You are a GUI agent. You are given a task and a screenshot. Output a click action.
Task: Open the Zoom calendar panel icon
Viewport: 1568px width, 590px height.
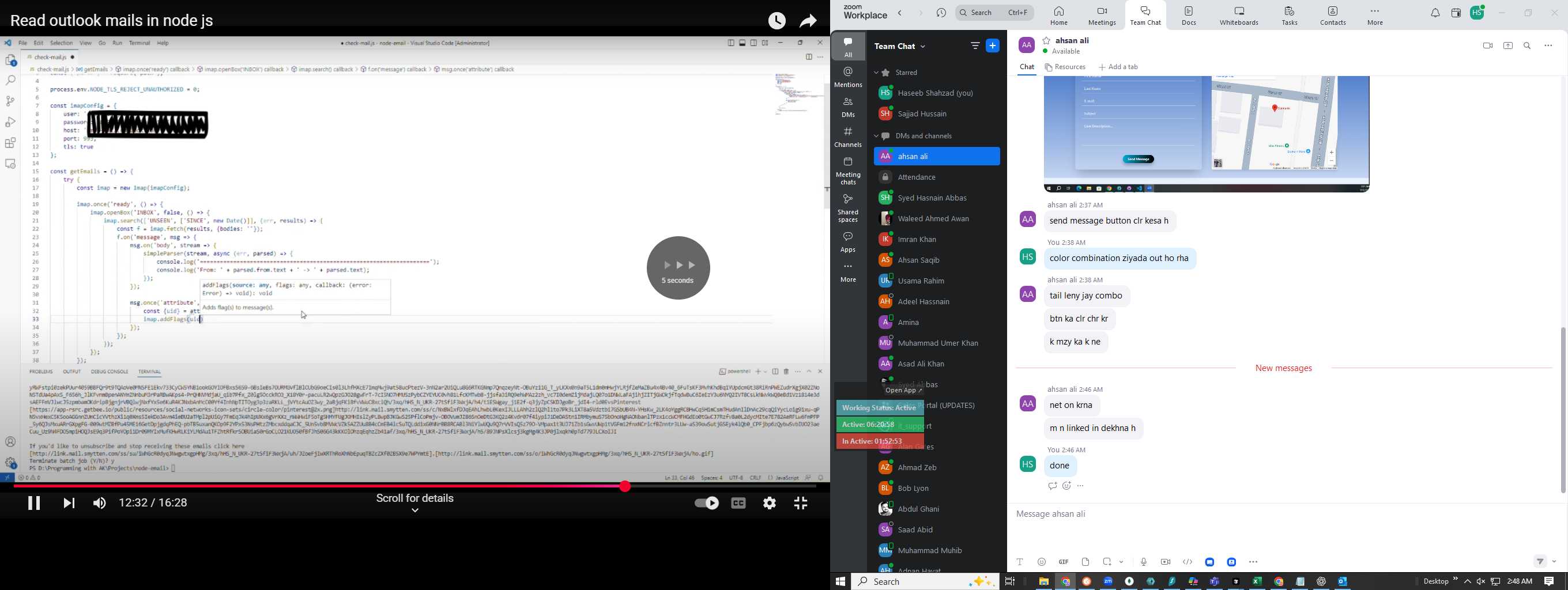[1456, 13]
